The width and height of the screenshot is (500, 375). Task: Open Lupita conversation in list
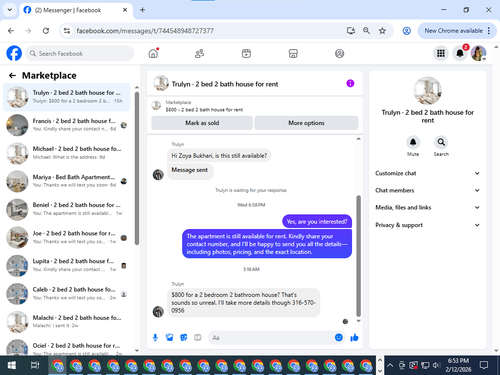(67, 265)
